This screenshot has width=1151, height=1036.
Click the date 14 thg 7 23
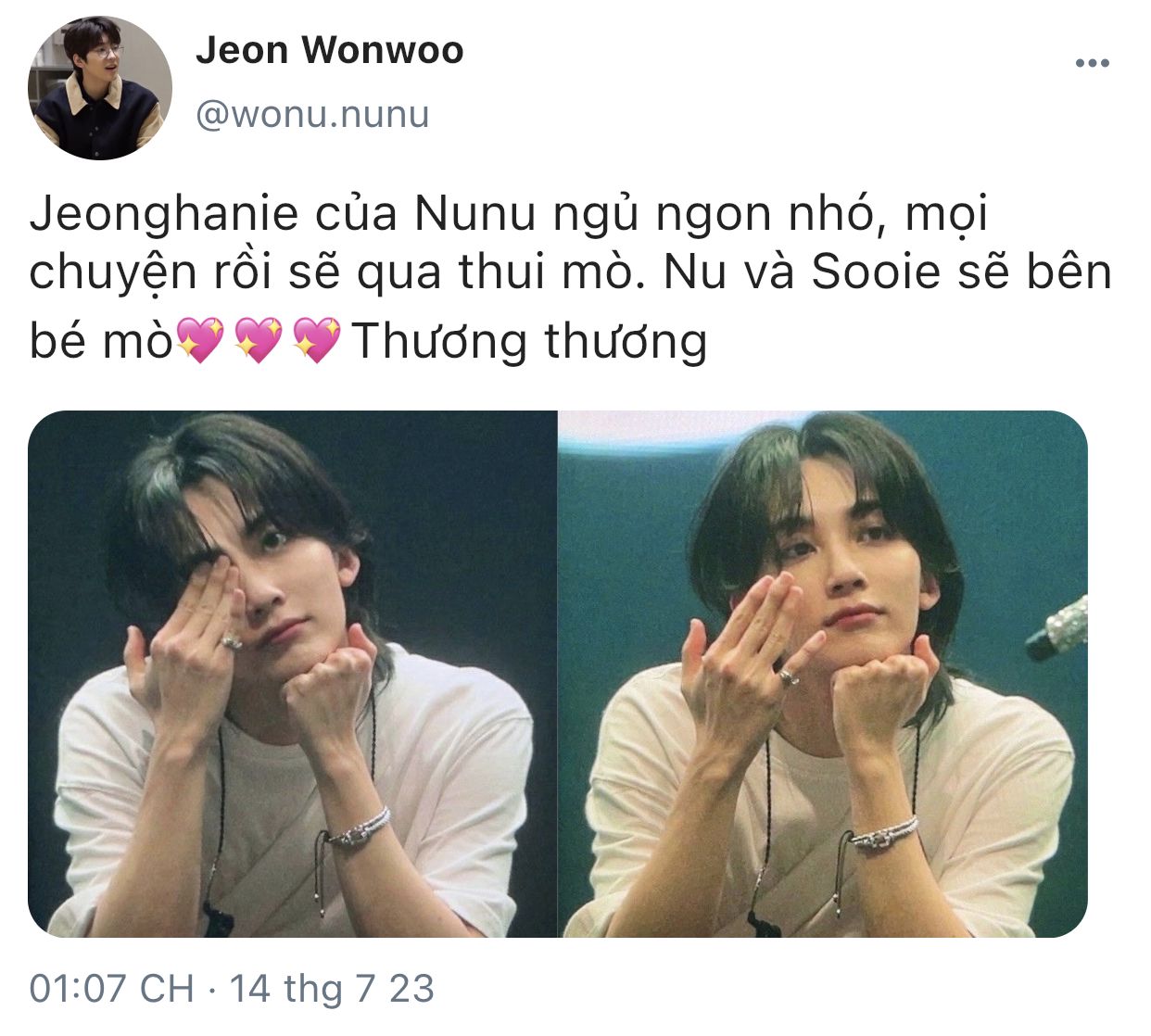pyautogui.click(x=332, y=989)
